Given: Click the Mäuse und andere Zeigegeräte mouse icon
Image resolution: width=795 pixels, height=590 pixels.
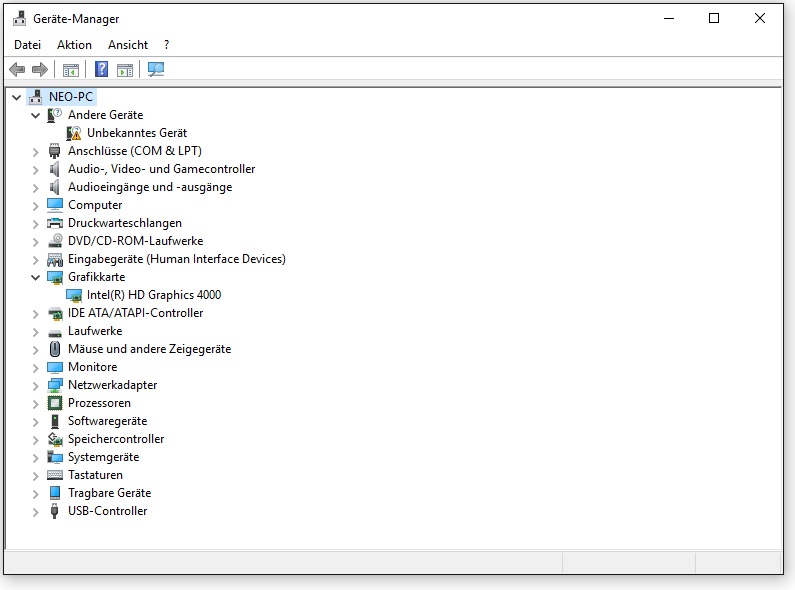Looking at the screenshot, I should [x=55, y=349].
